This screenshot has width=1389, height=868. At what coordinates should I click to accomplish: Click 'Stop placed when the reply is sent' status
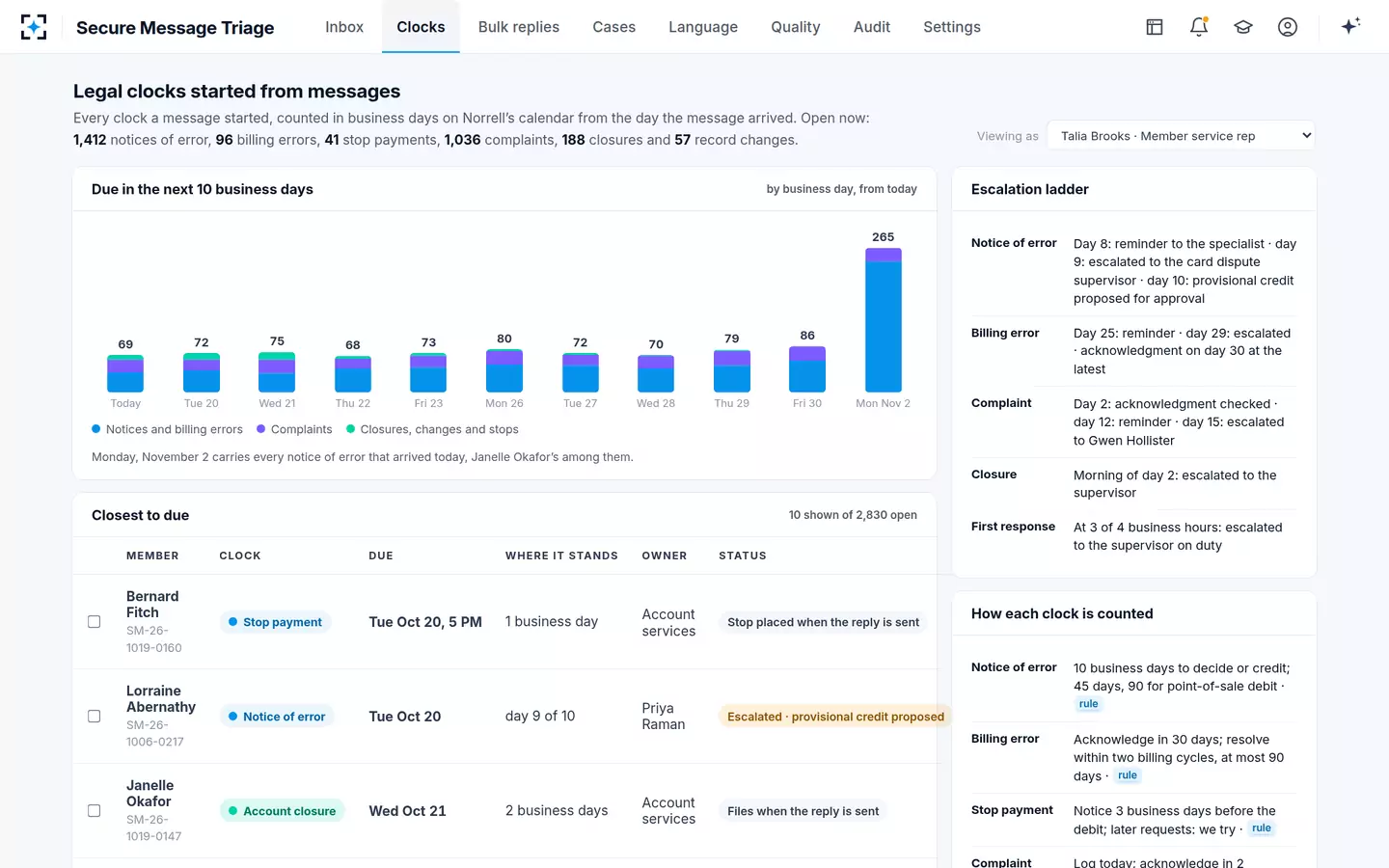point(823,622)
